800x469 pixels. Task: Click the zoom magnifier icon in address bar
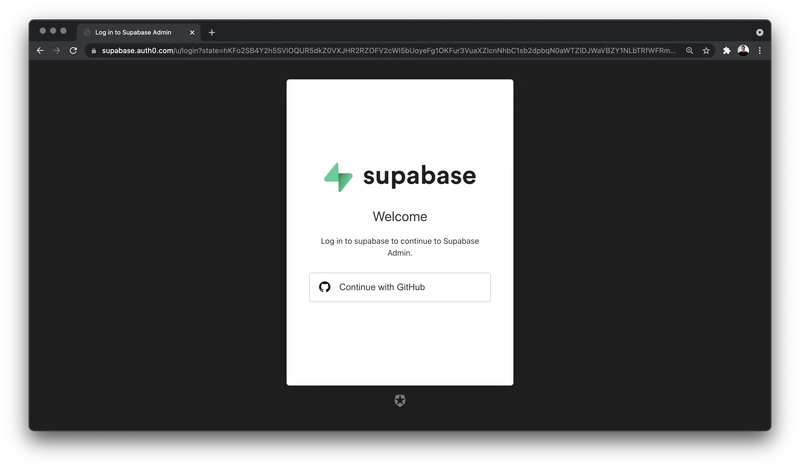click(x=689, y=51)
